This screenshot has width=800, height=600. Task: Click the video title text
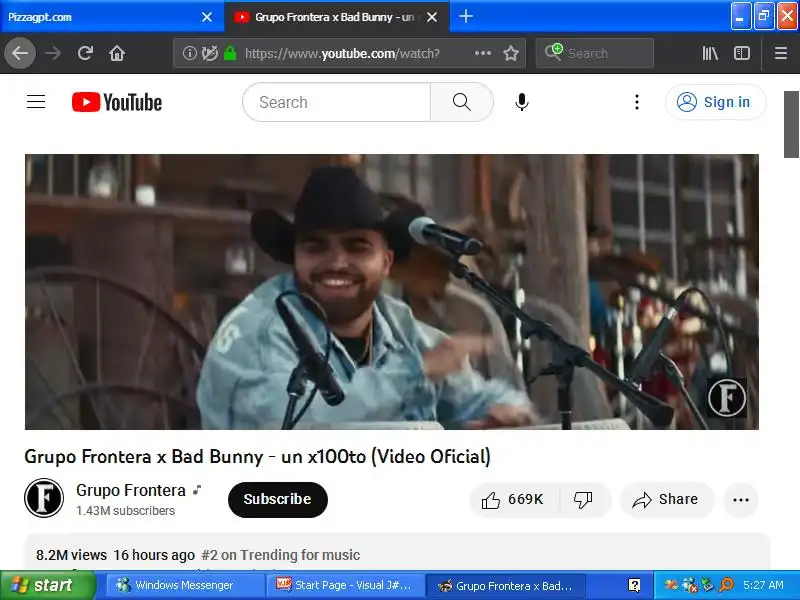point(258,457)
